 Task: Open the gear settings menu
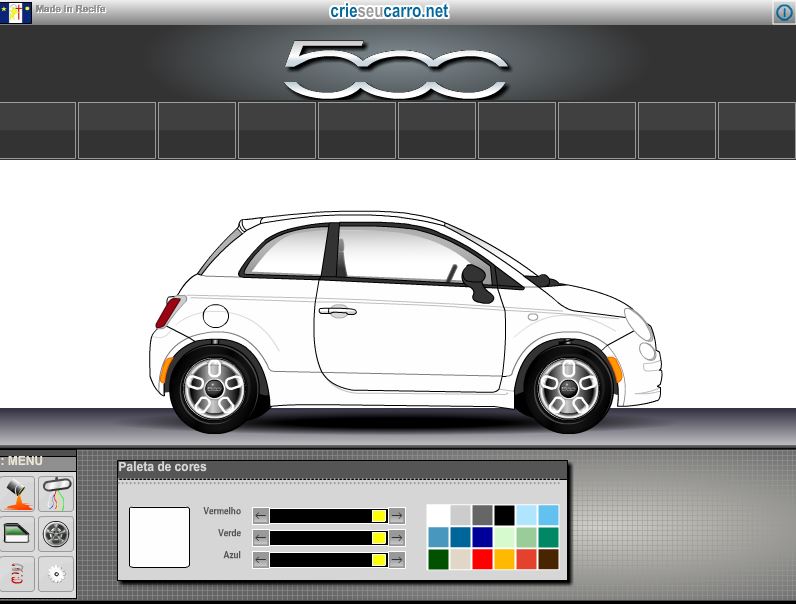(x=56, y=574)
